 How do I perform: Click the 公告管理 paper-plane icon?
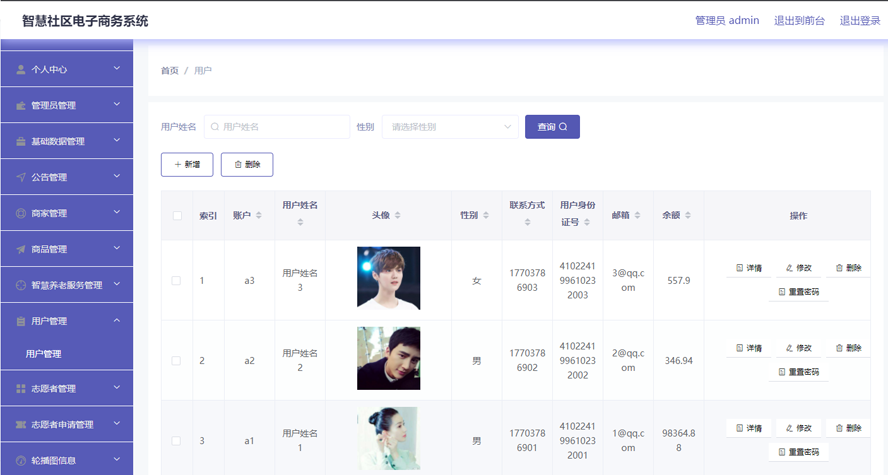click(x=21, y=177)
